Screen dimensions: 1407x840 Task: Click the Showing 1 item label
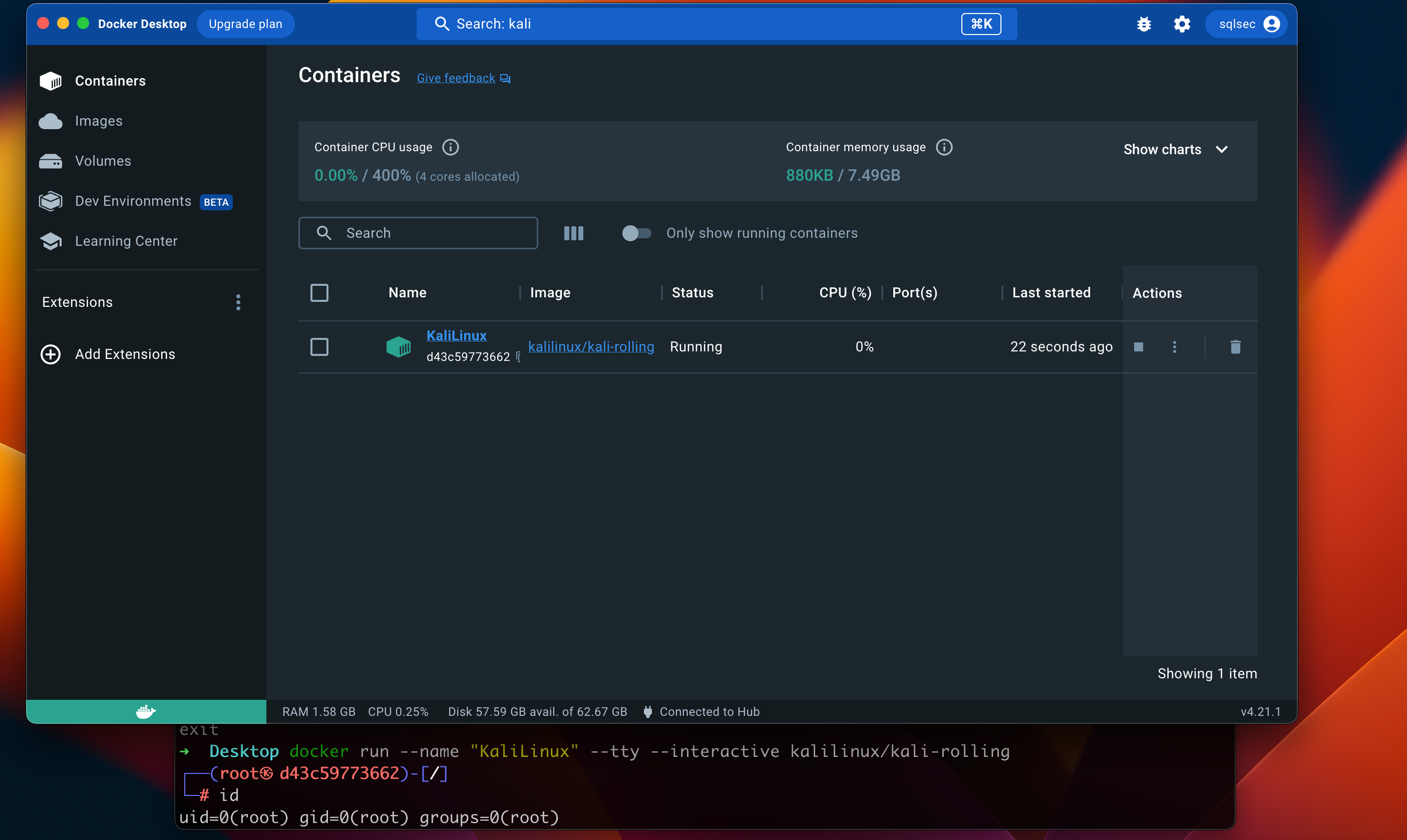pos(1207,674)
